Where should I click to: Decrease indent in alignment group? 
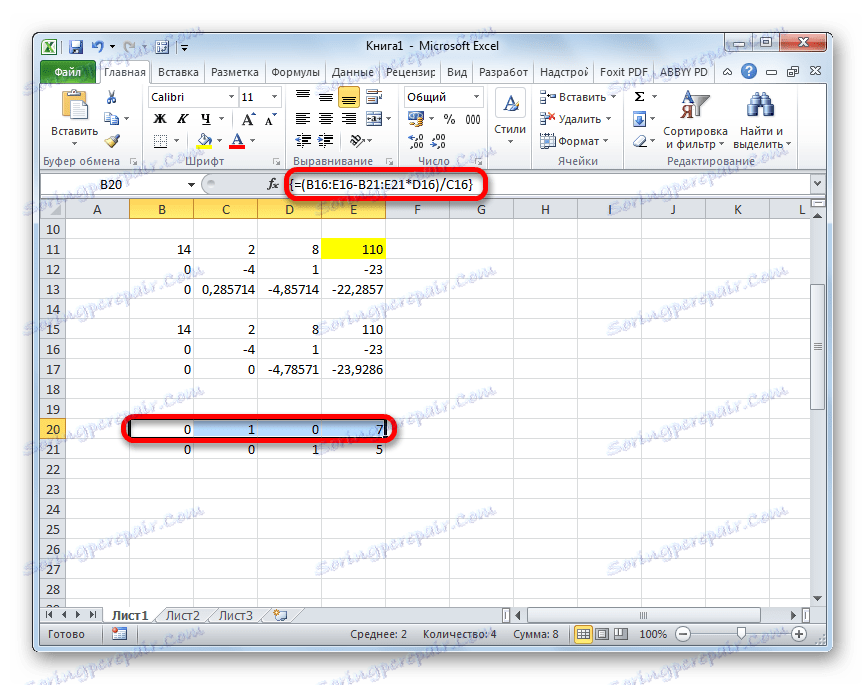point(303,141)
